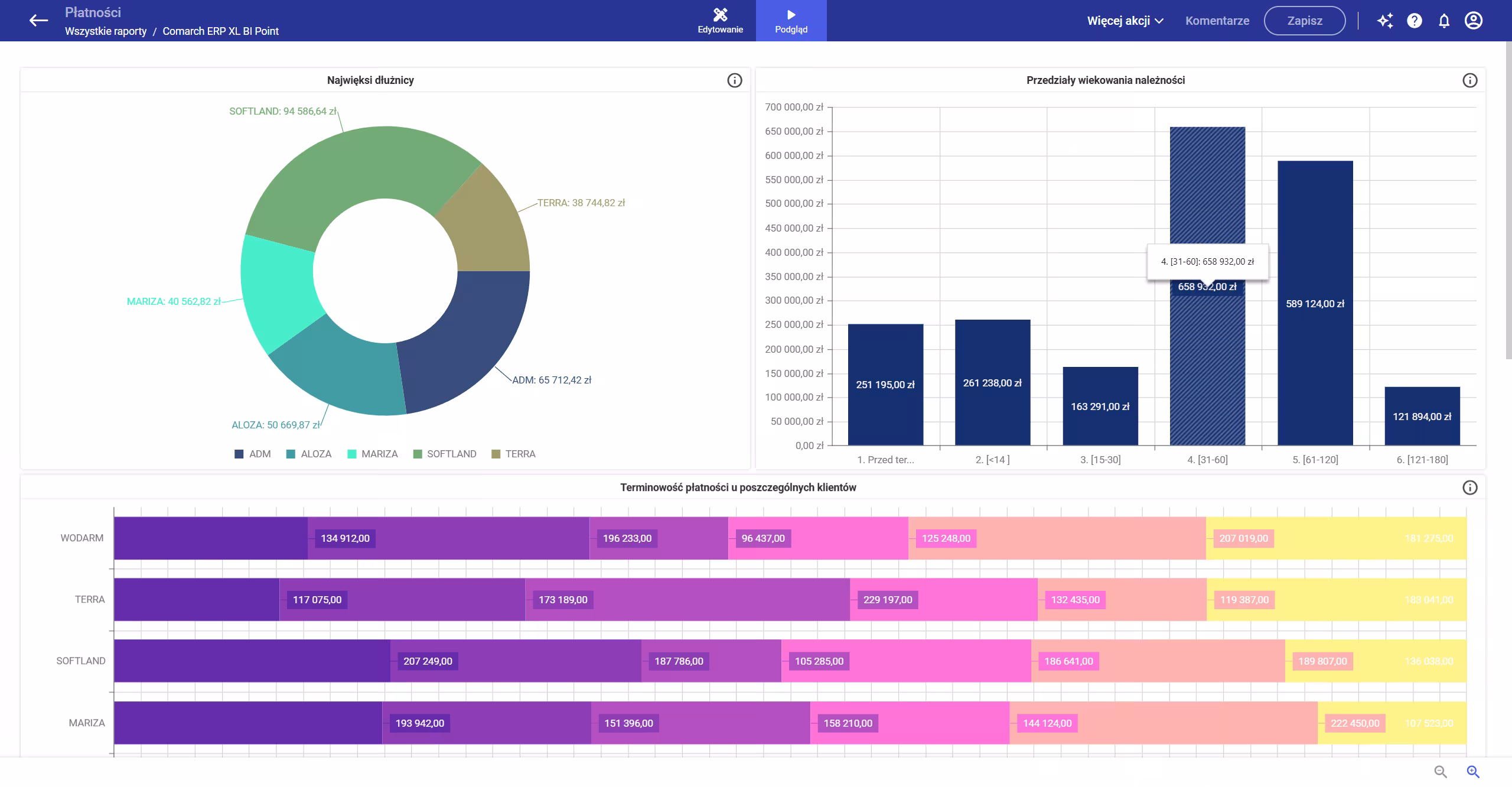The height and width of the screenshot is (787, 1512).
Task: Open the Wszystkie raporty breadcrumb link
Action: (x=106, y=31)
